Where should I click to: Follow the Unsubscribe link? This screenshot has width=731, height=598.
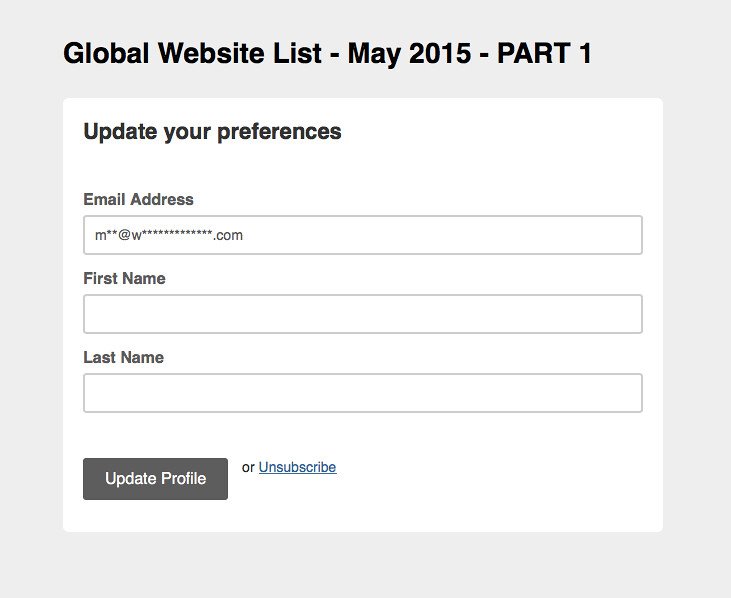pyautogui.click(x=297, y=467)
